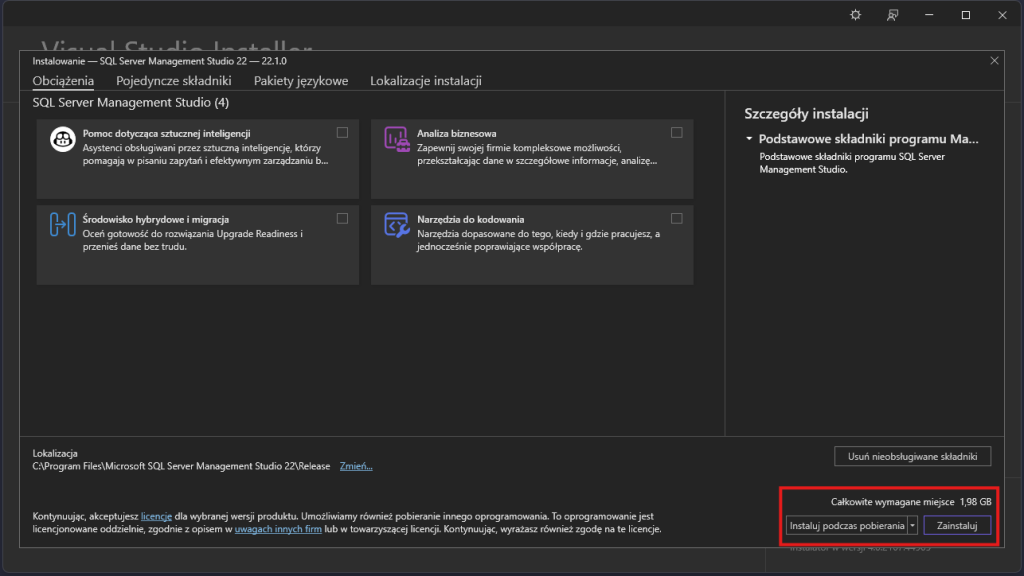
Task: Collapse Podstawowe składniki programu details section
Action: tap(749, 139)
